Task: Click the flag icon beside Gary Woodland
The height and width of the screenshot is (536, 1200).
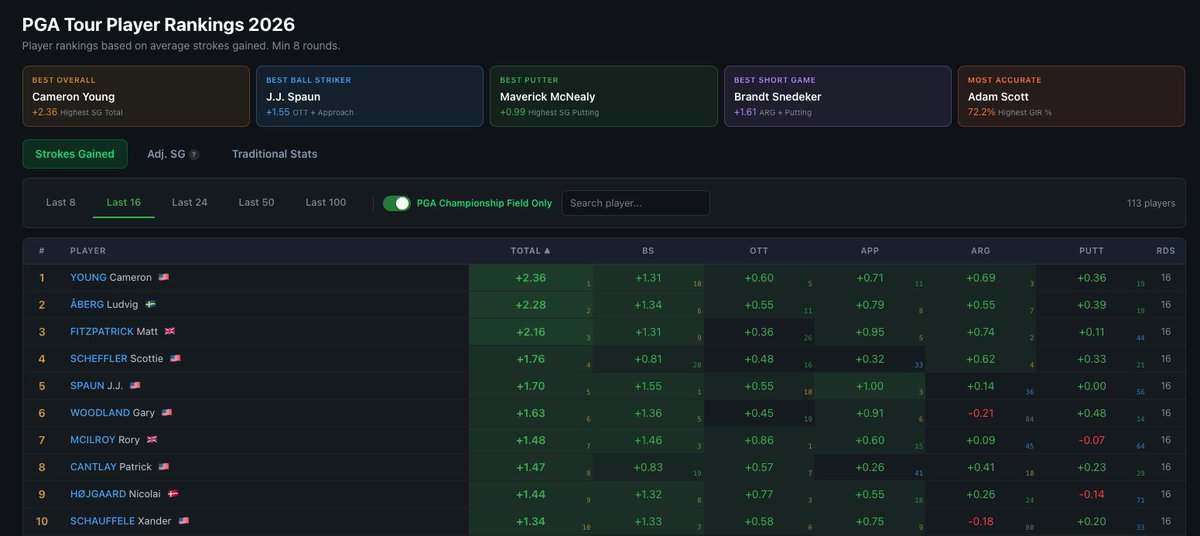Action: 167,412
